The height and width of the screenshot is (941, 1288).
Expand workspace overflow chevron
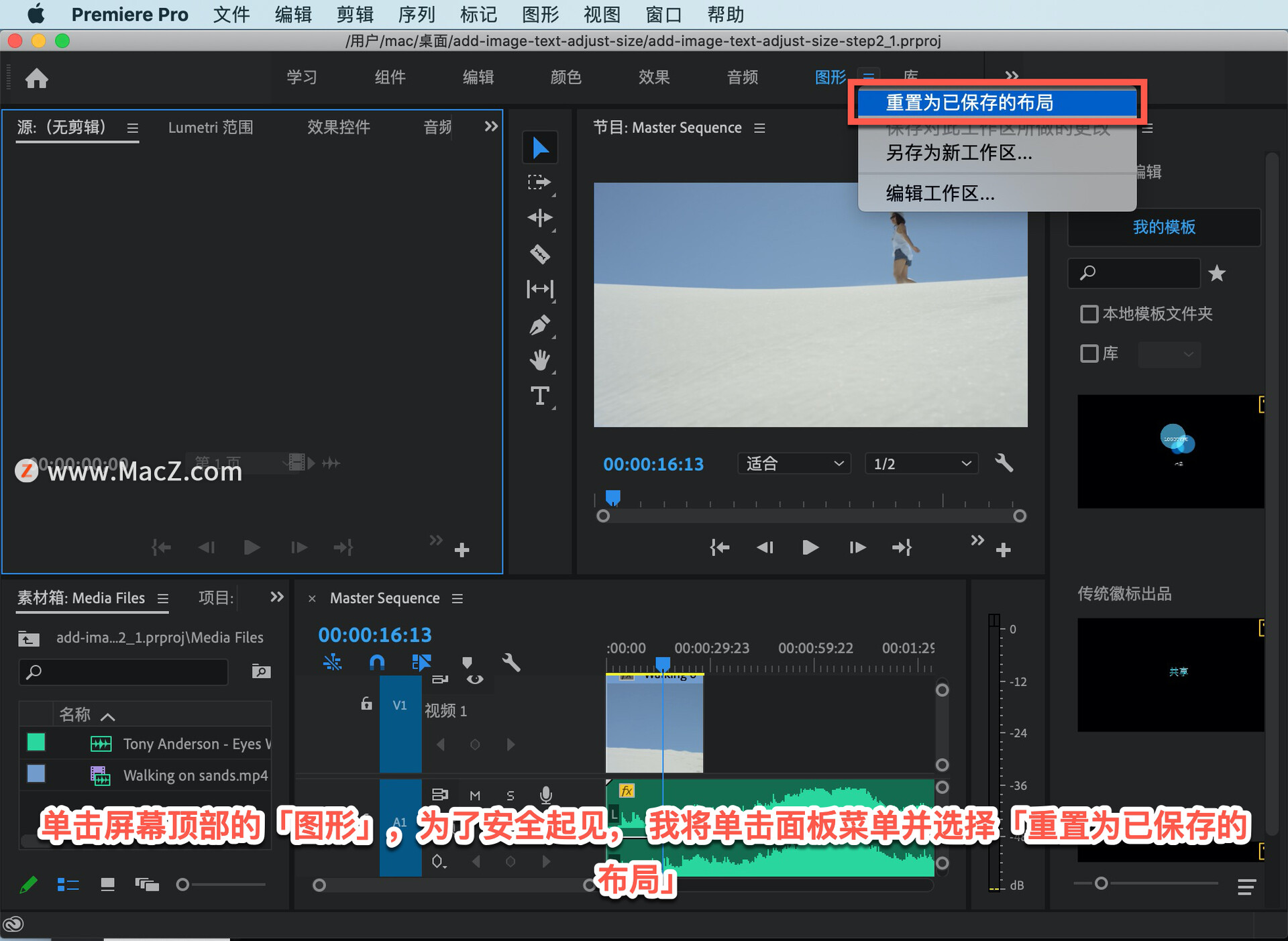[x=1012, y=76]
